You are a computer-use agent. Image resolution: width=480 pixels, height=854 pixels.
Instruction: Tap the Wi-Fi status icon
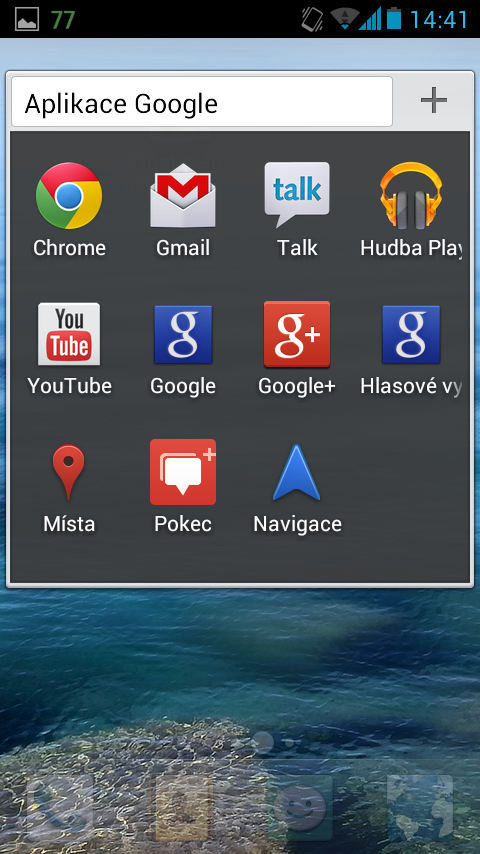coord(344,19)
